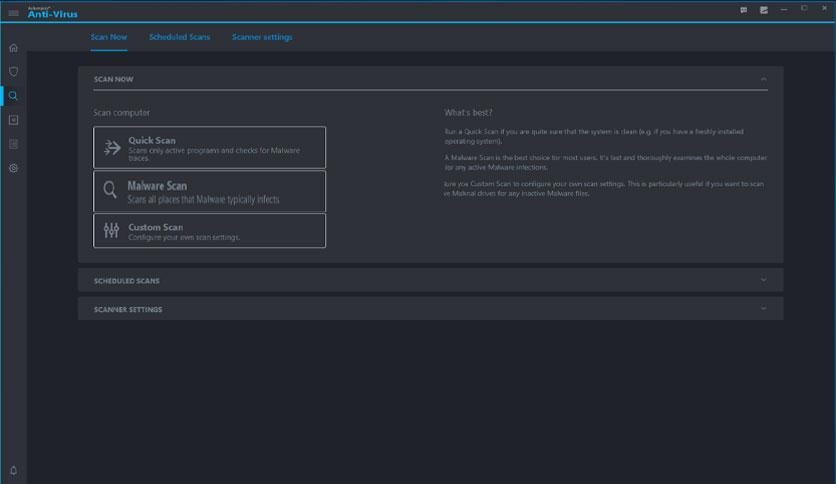
Task: Expand the Scheduled Scans section
Action: pos(431,280)
